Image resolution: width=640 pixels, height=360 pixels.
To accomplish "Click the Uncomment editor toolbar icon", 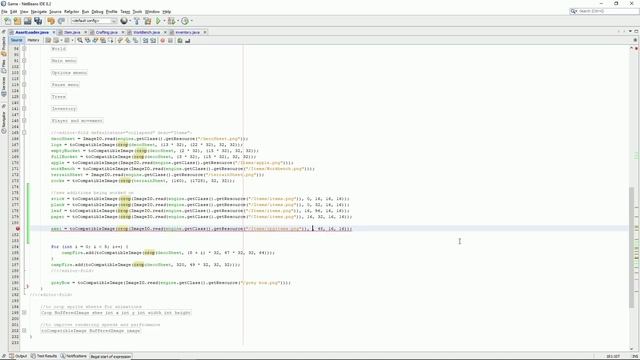I will (x=188, y=40).
